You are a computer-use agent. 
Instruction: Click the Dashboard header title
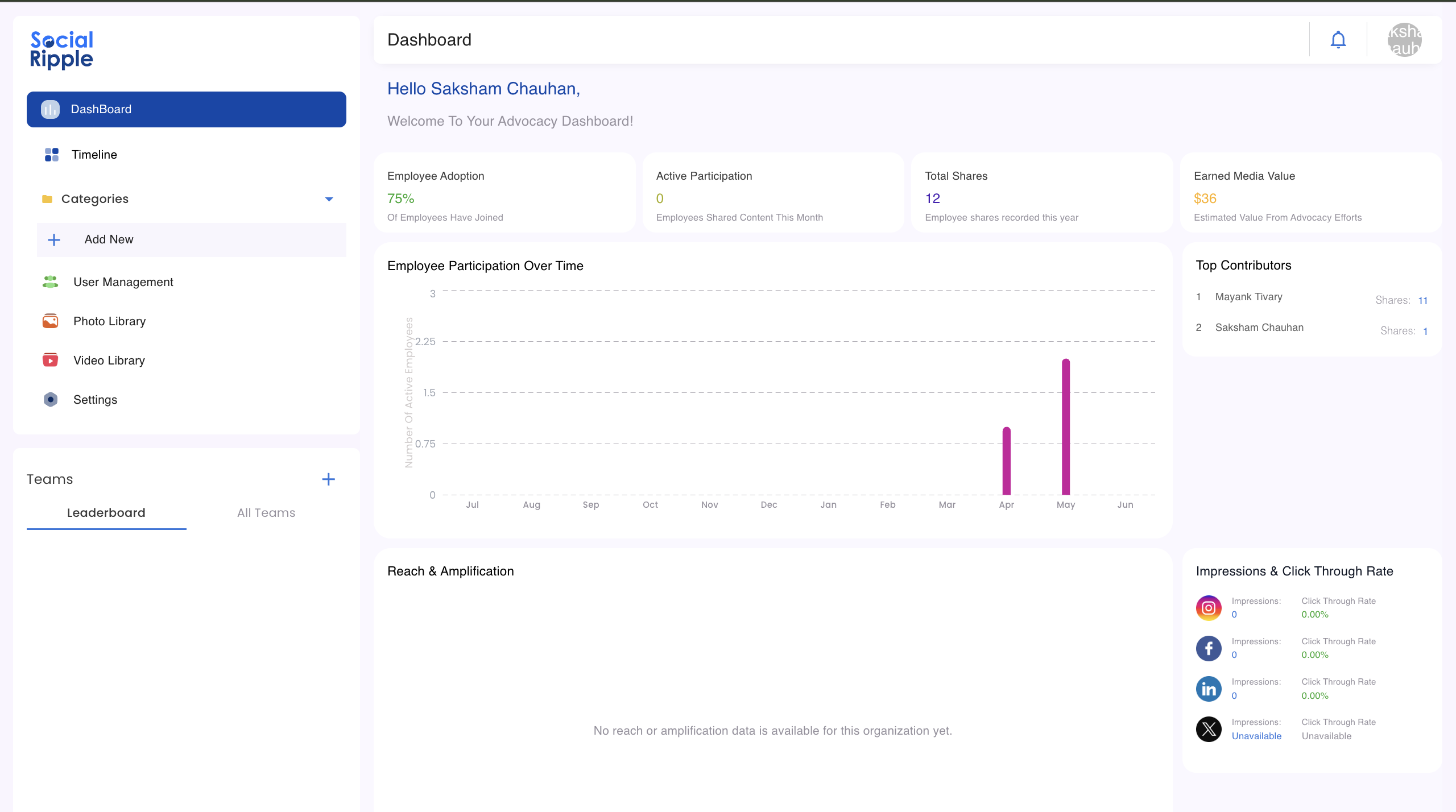[x=429, y=40]
